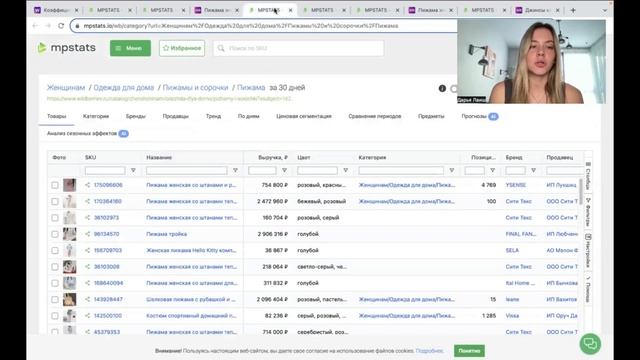Tick checkbox for SKU 175096606
640x360 pixels.
(55, 185)
